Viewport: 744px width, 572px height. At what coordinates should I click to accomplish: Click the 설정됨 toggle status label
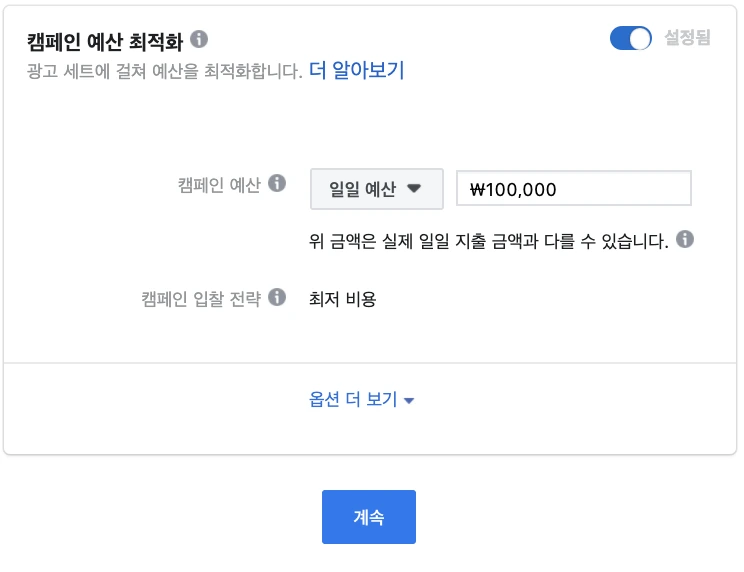687,37
